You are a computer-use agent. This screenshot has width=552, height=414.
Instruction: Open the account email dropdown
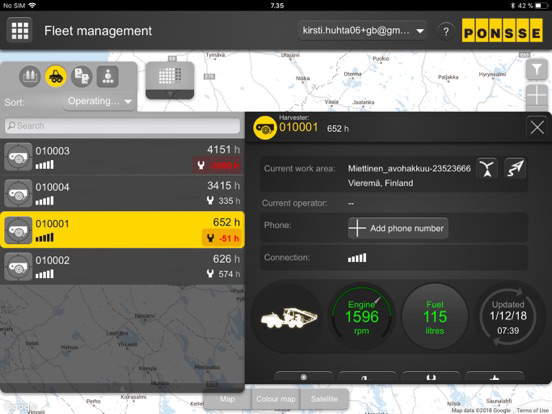(x=363, y=31)
